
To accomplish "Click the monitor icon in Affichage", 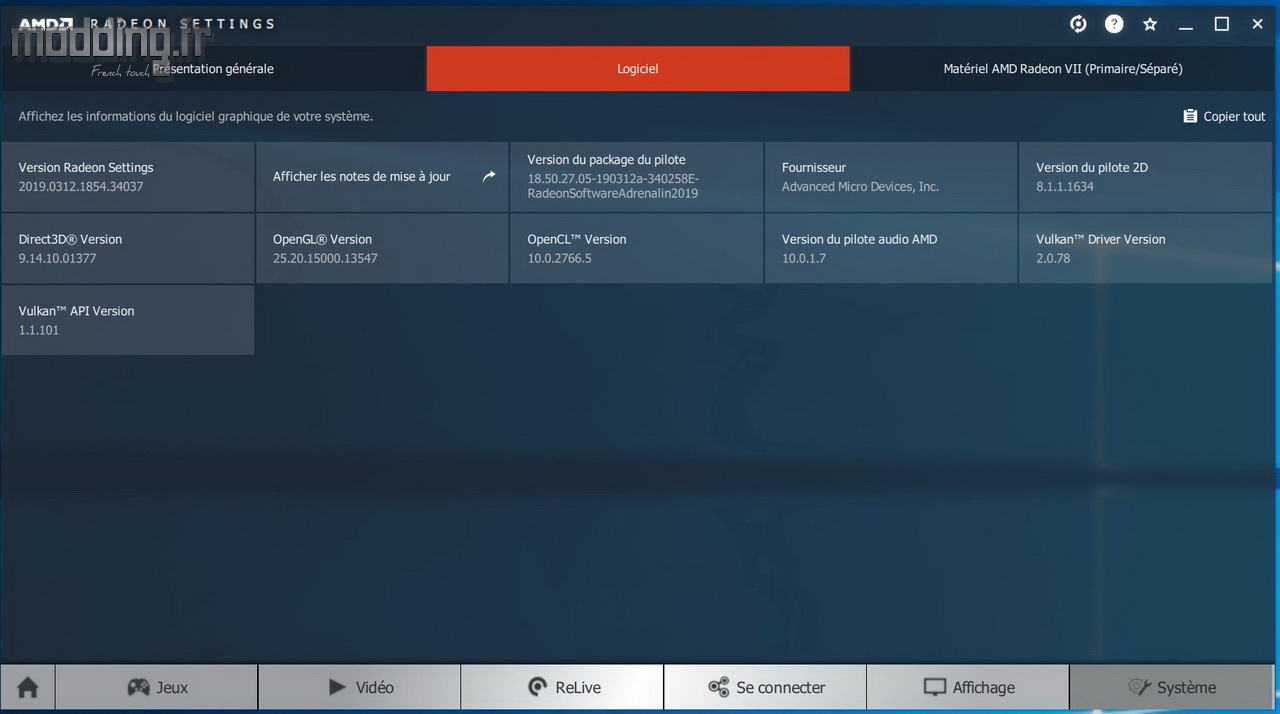I will tap(934, 687).
